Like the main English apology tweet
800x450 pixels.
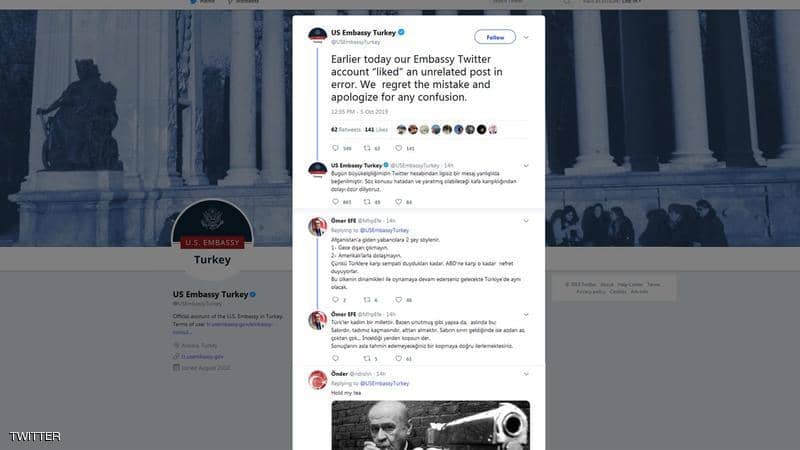click(x=398, y=148)
